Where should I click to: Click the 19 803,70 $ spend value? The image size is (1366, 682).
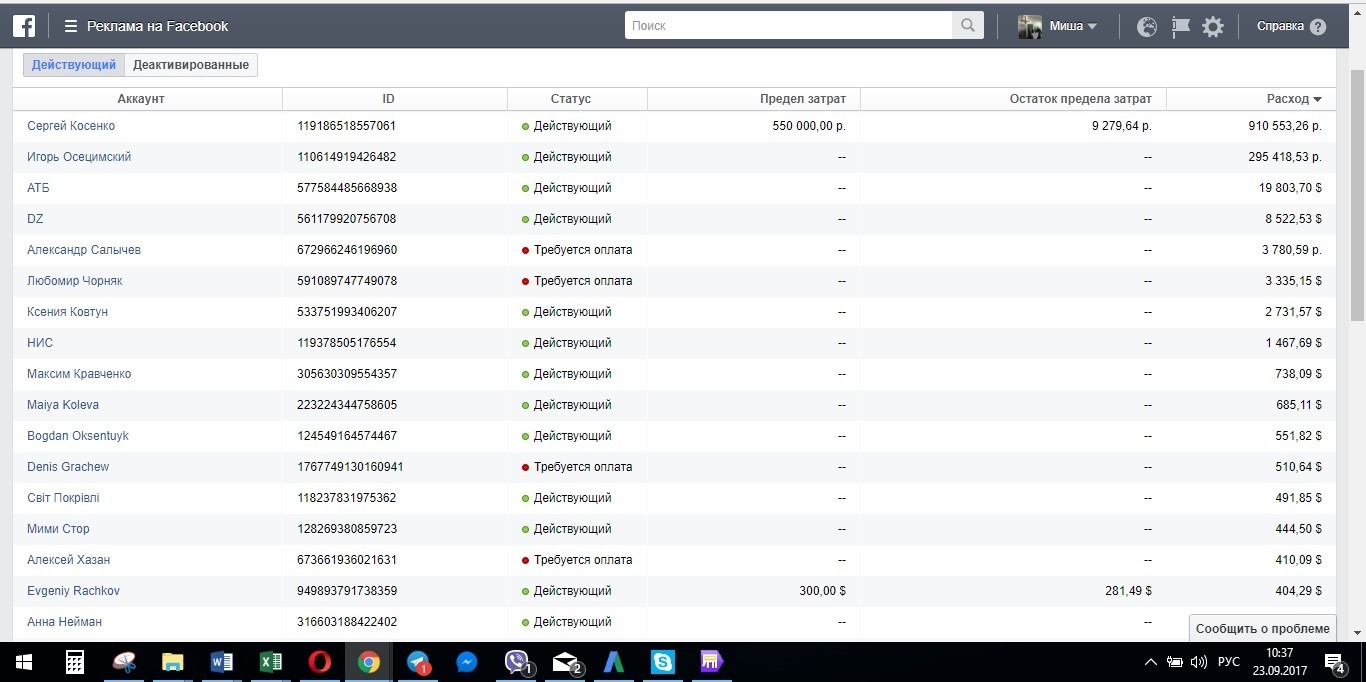point(1290,188)
